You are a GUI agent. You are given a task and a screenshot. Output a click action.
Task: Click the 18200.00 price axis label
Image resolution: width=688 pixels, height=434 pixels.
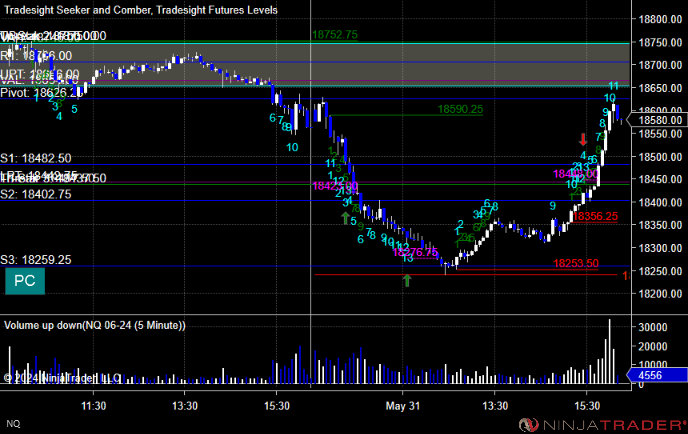coord(660,294)
